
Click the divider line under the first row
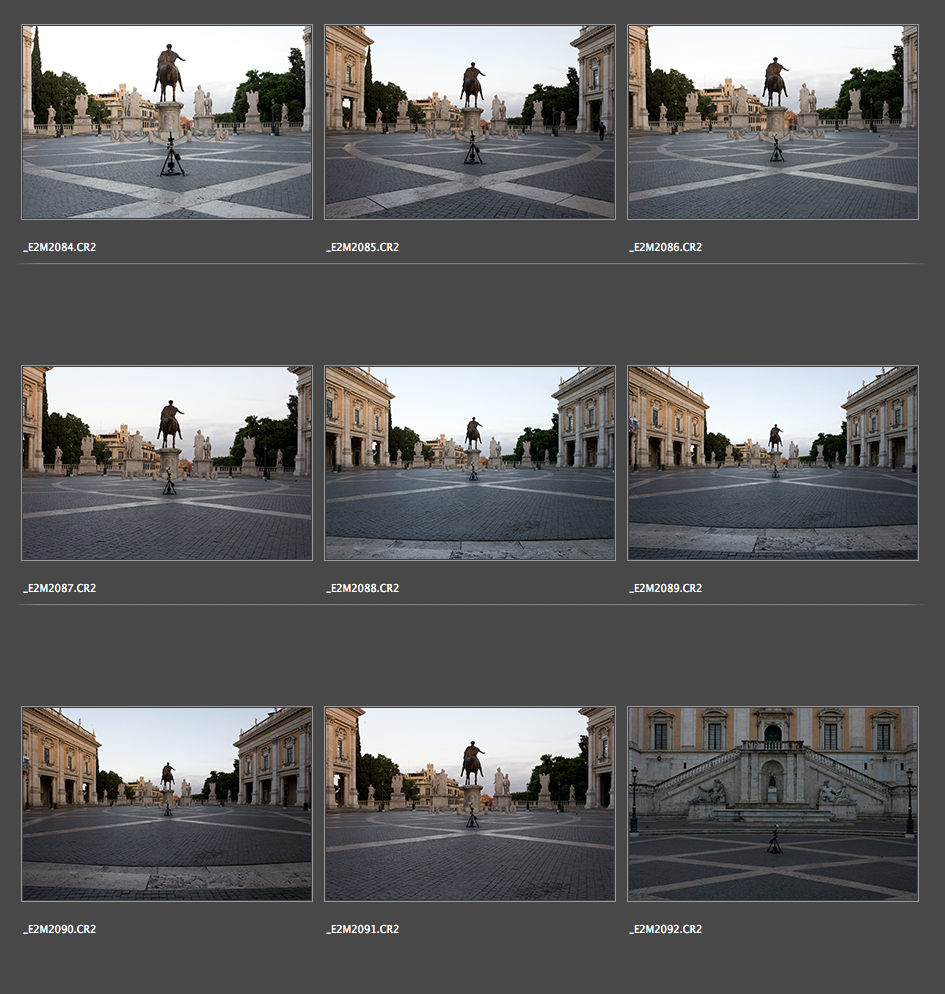click(472, 264)
